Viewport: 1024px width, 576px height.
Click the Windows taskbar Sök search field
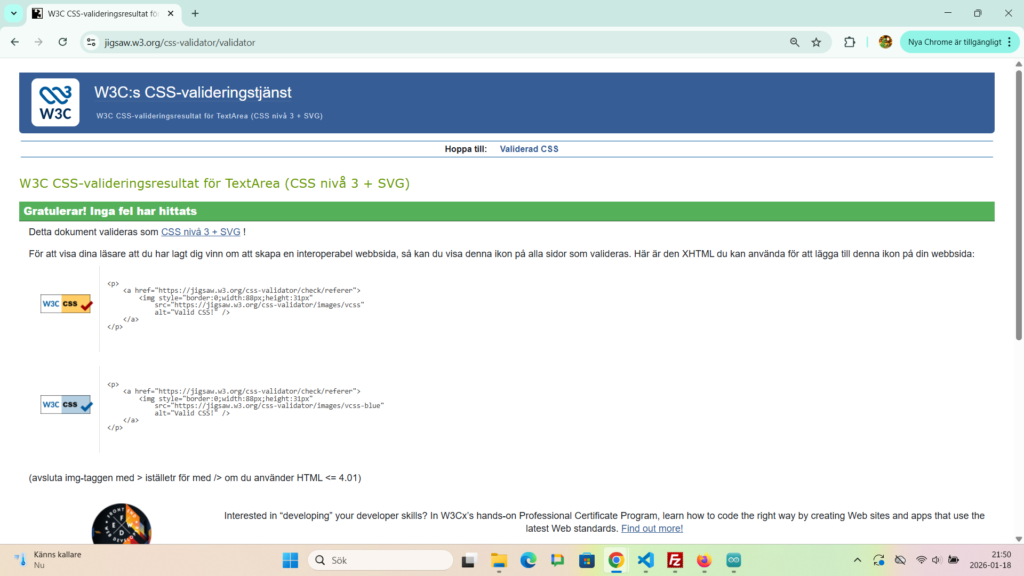point(380,560)
